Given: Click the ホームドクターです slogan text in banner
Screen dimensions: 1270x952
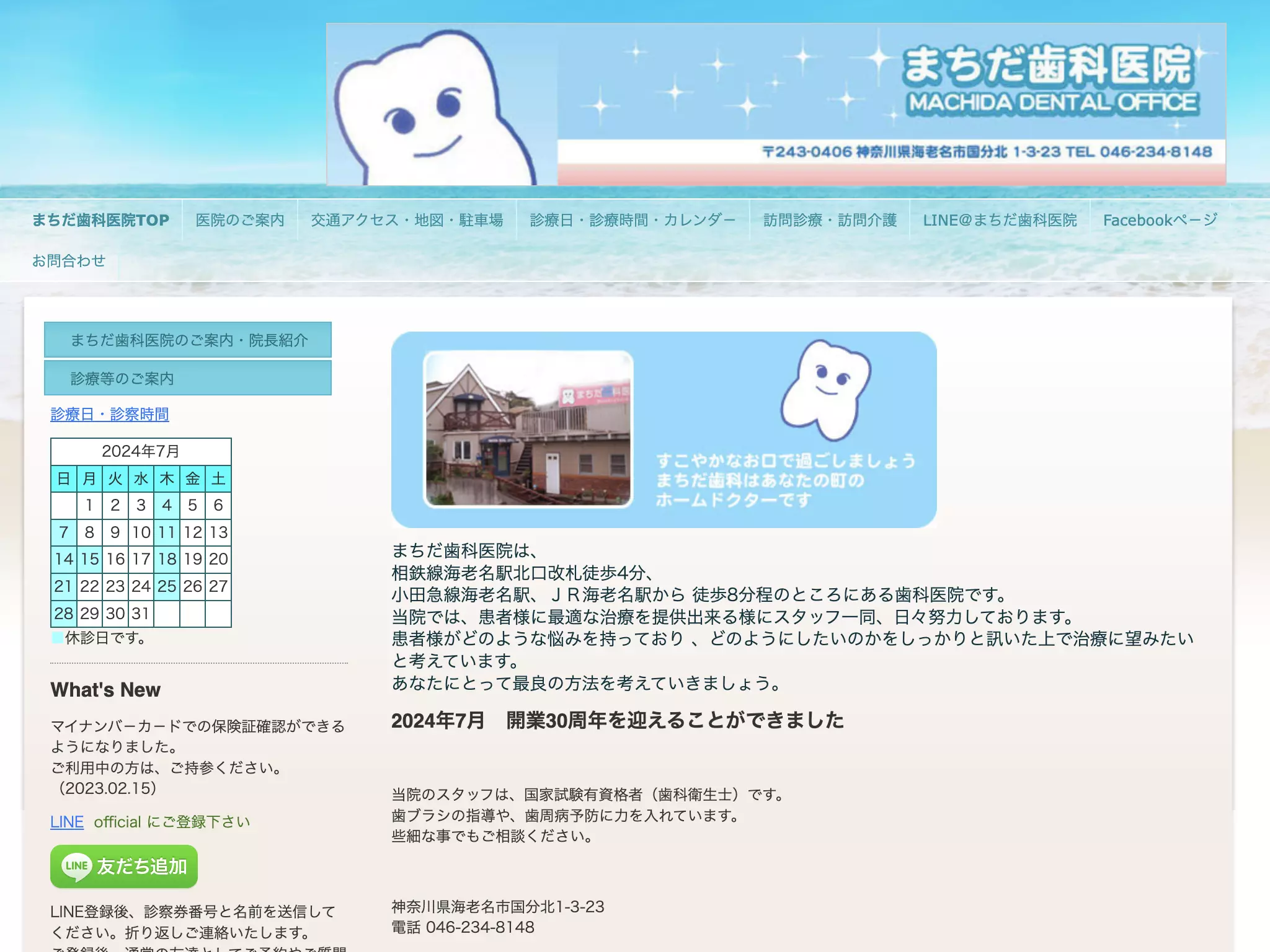Looking at the screenshot, I should click(734, 500).
